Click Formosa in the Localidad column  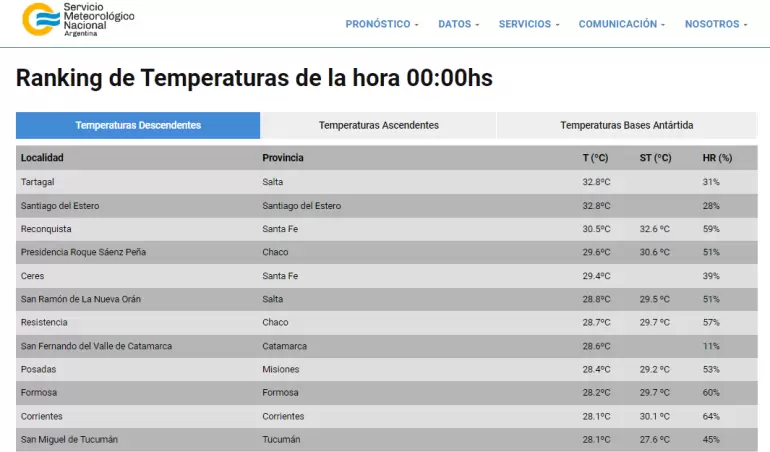click(x=39, y=393)
